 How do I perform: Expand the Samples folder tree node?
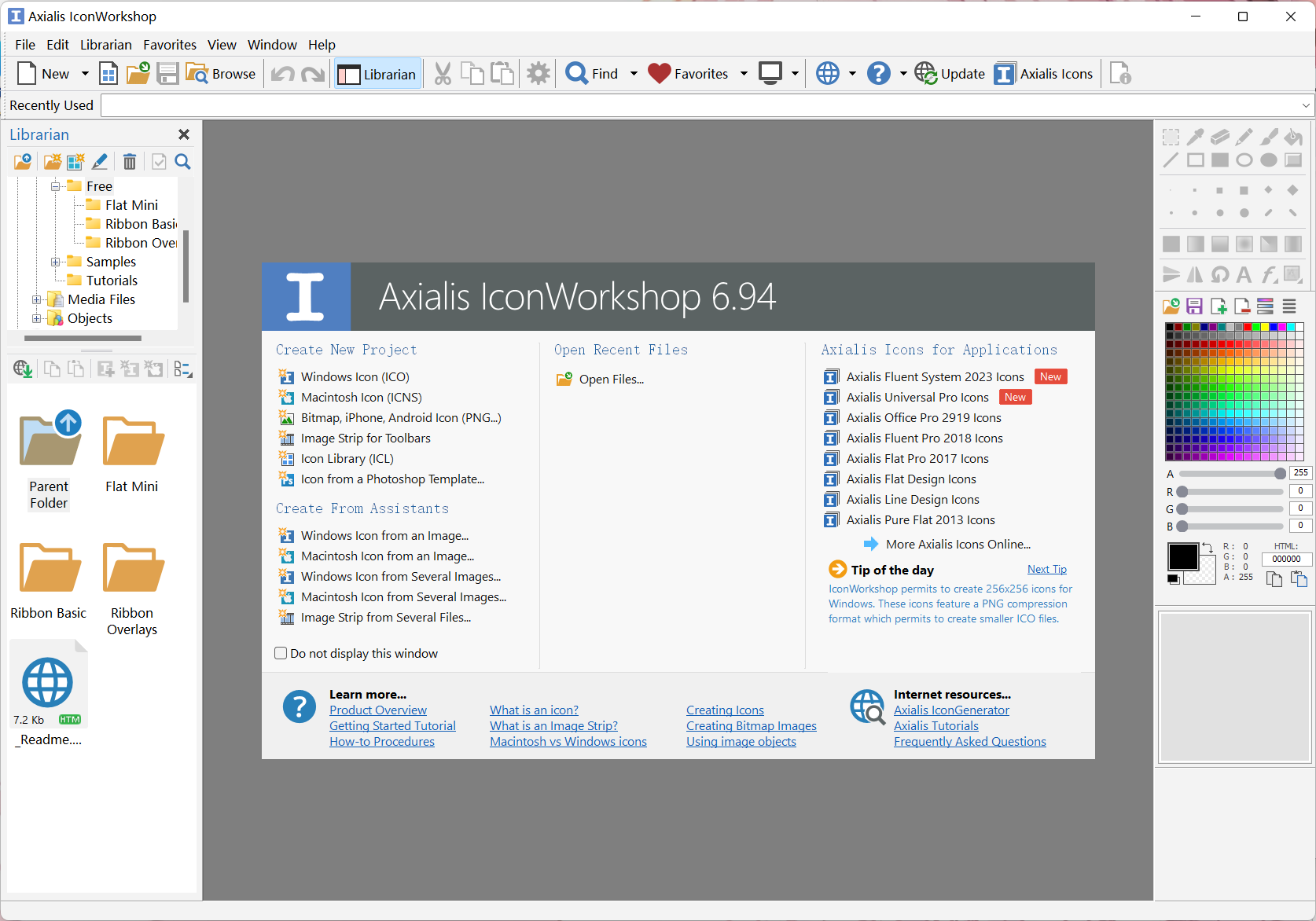point(56,262)
